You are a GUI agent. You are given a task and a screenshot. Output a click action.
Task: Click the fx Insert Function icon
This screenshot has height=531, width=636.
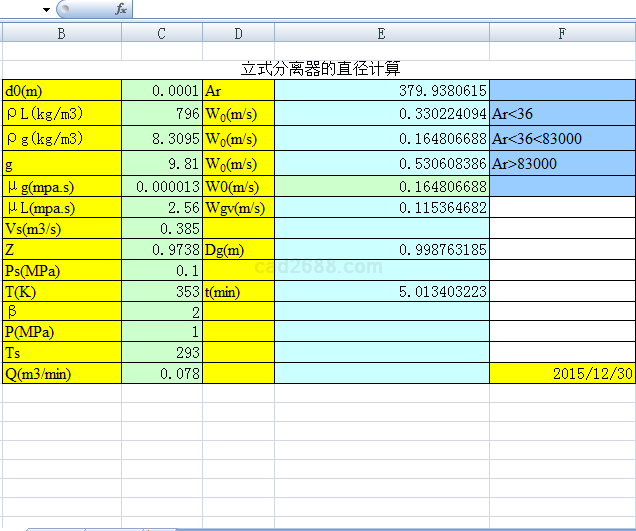(121, 9)
